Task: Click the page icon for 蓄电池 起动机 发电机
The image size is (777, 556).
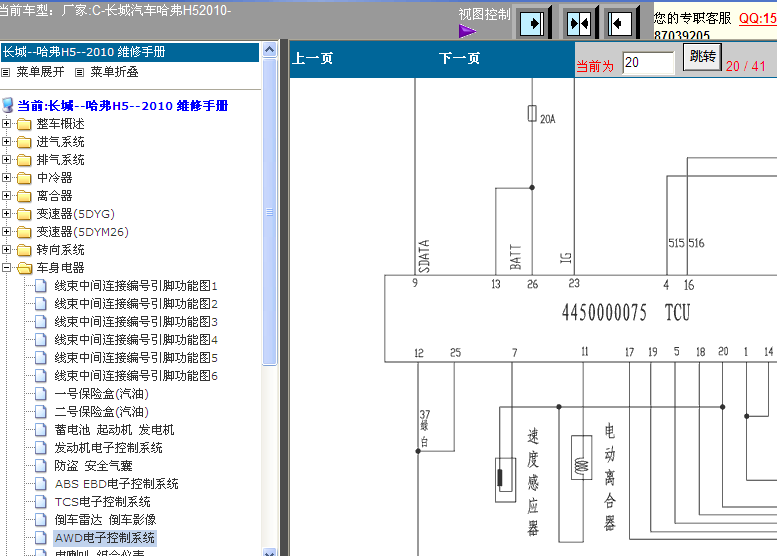Action: (x=41, y=430)
